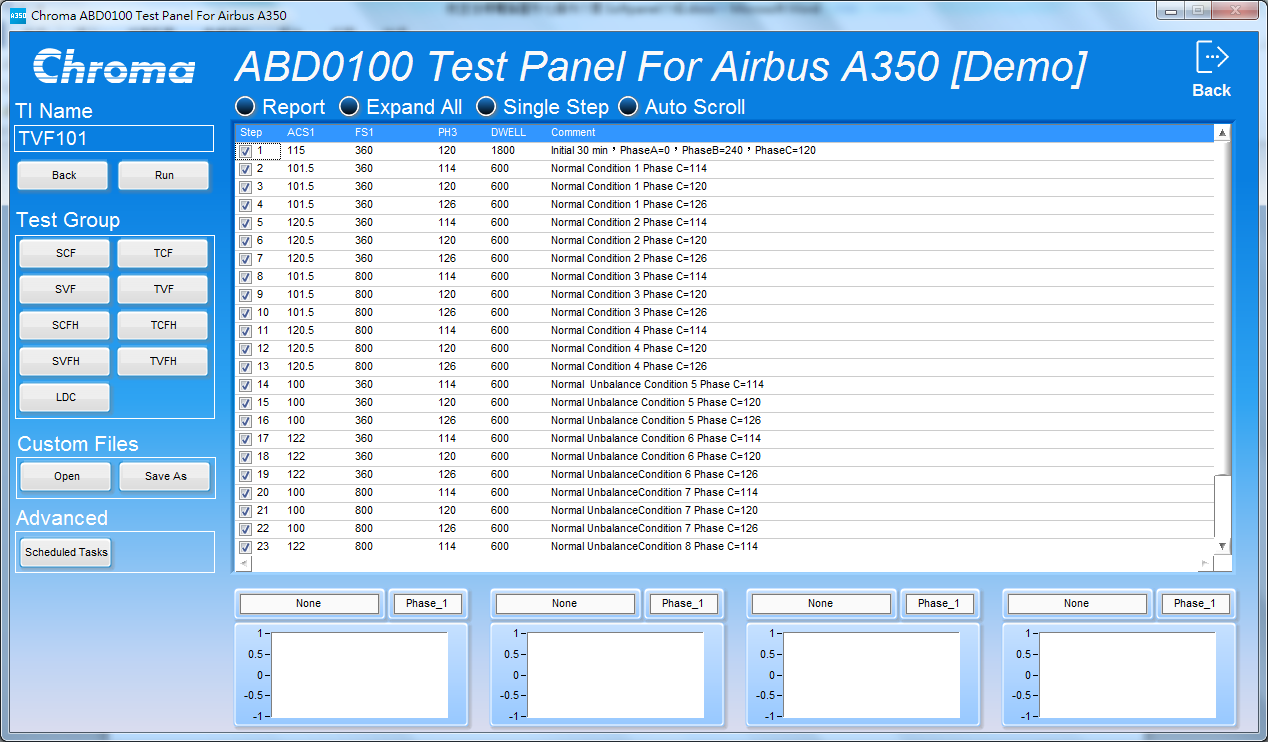The width and height of the screenshot is (1268, 742).
Task: Click the DWELL column header
Action: (x=508, y=132)
